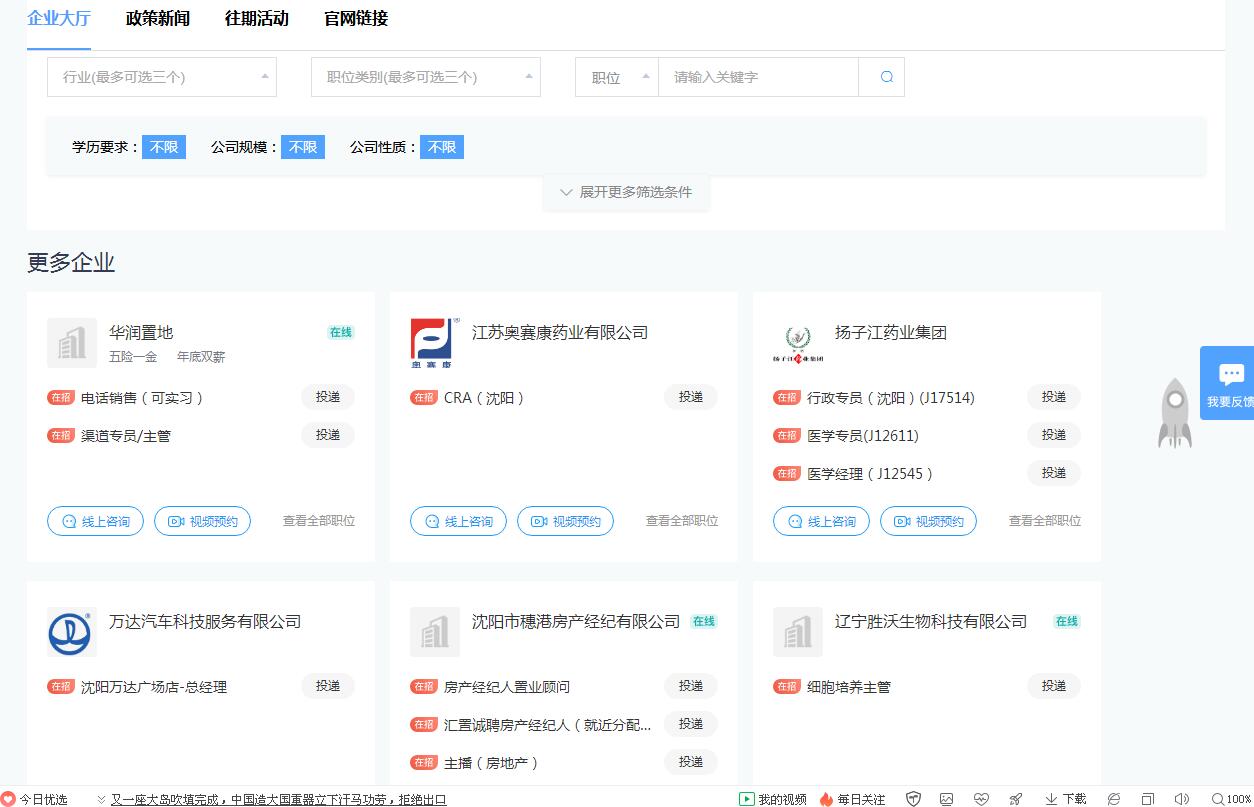1254x807 pixels.
Task: Click the 华润置地 company logo
Action: [x=72, y=343]
